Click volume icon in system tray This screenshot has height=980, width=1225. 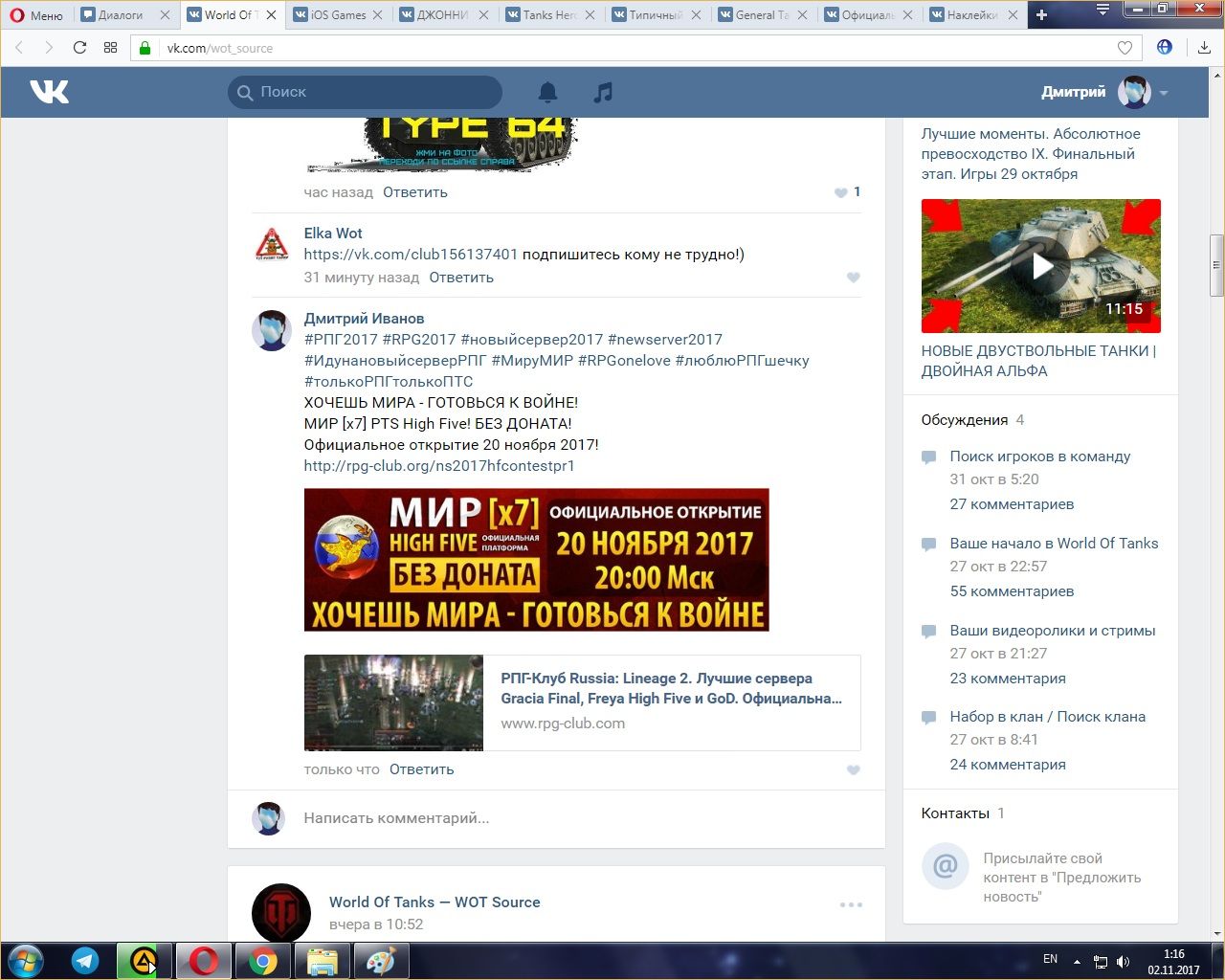click(1123, 961)
